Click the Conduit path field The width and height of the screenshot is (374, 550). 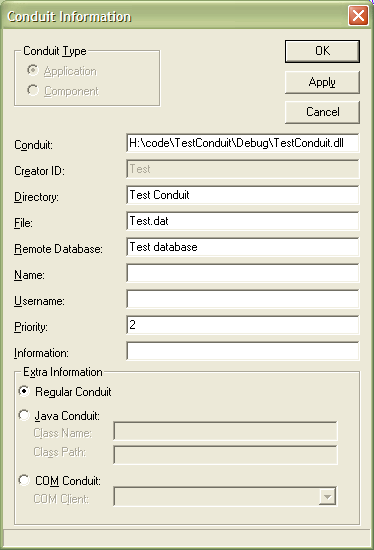pos(242,143)
